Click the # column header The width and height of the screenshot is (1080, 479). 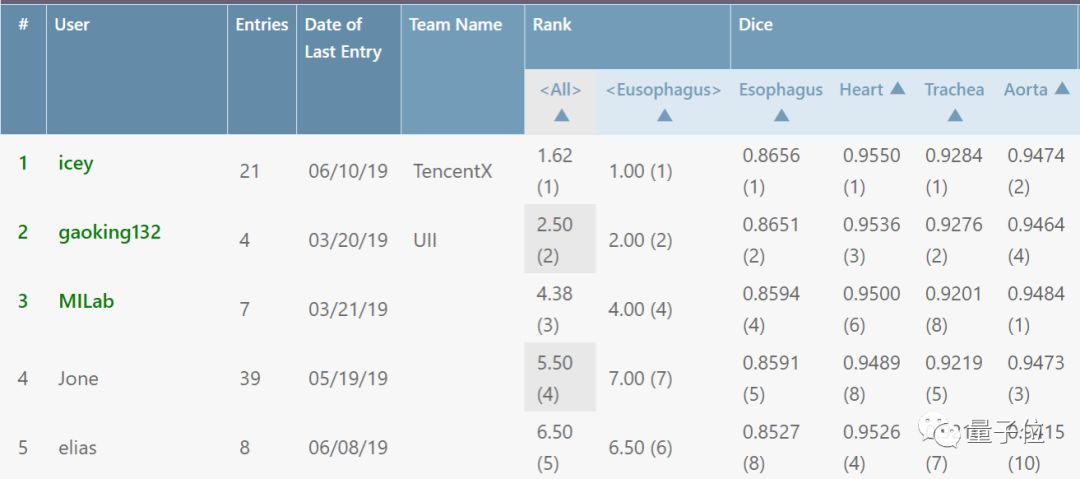tap(23, 25)
